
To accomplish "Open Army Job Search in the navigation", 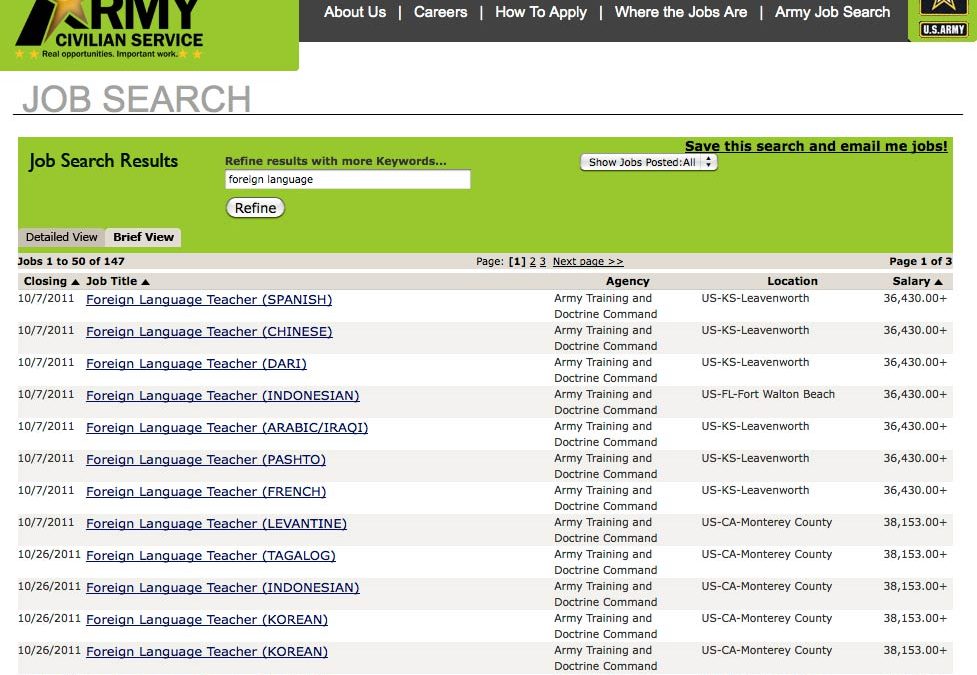I will point(832,12).
